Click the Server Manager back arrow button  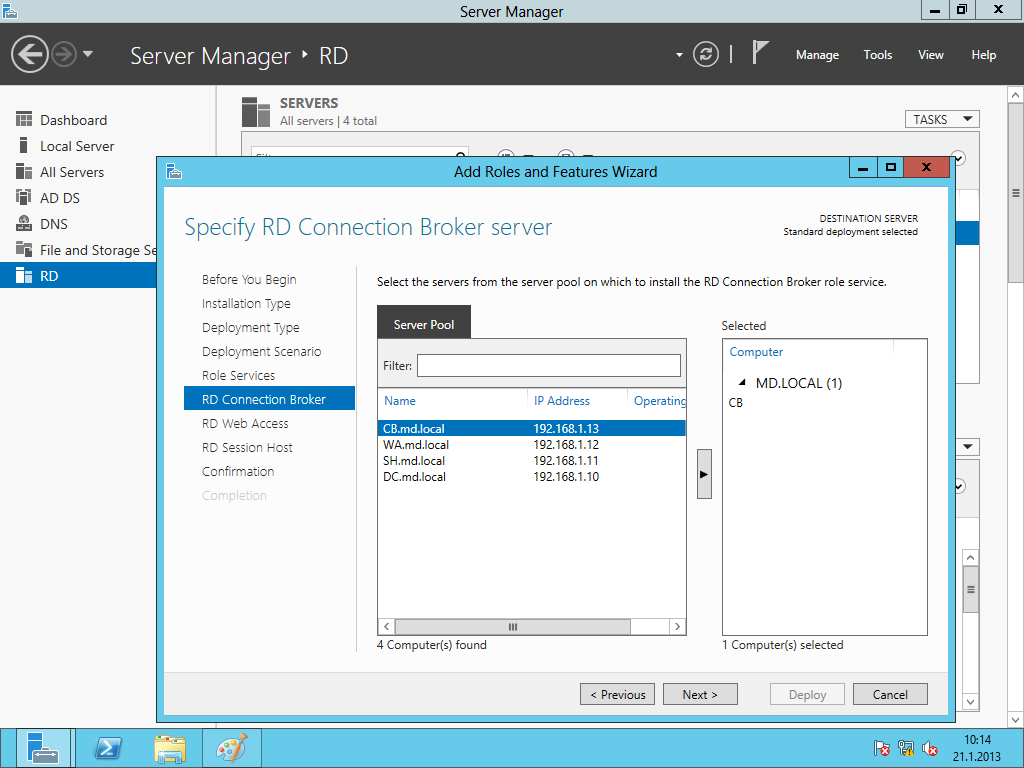pyautogui.click(x=30, y=54)
